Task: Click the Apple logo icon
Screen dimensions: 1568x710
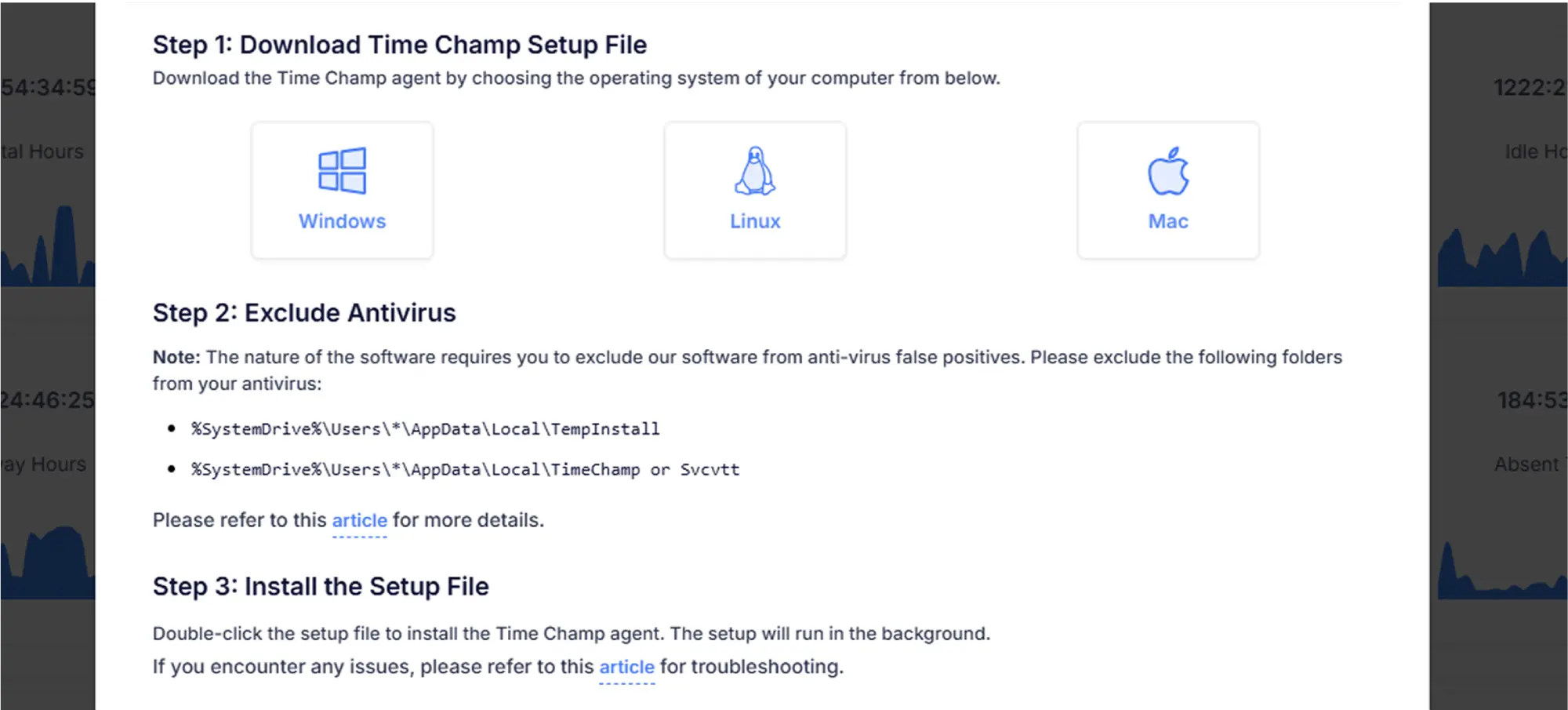Action: (x=1168, y=170)
